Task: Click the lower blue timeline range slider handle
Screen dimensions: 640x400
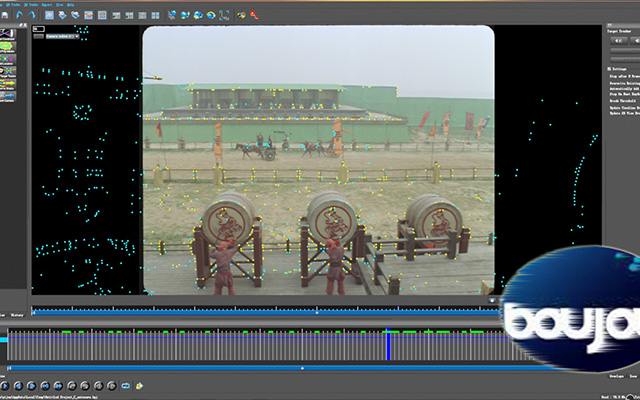Action: 302,368
